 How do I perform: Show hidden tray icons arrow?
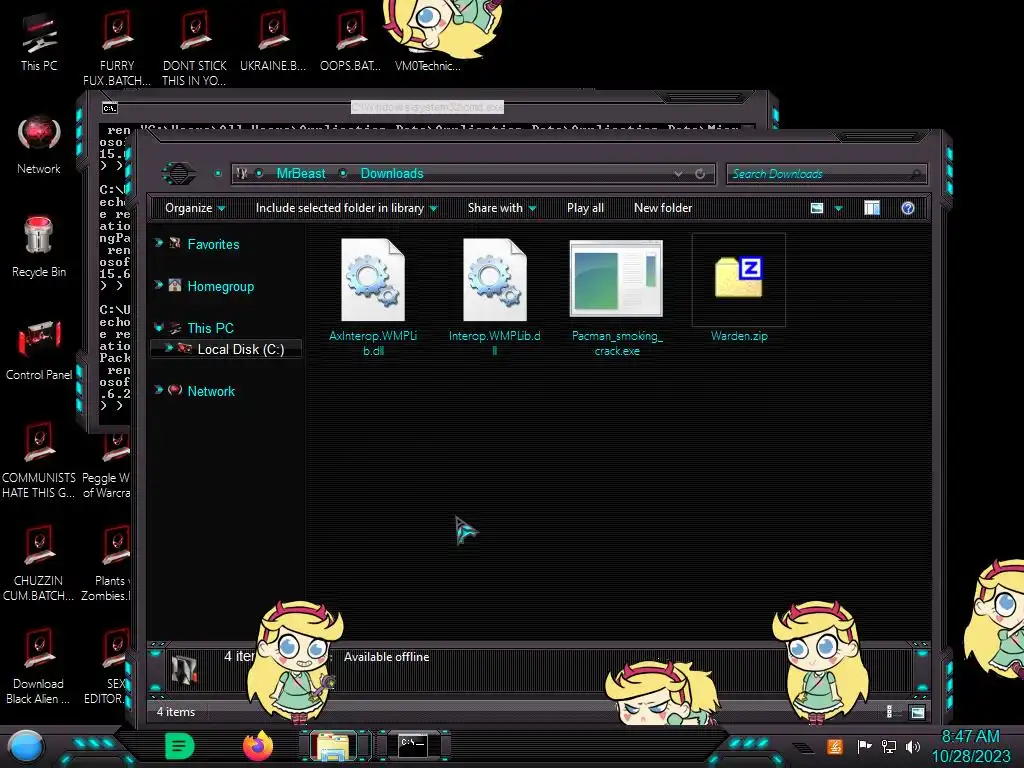point(804,748)
